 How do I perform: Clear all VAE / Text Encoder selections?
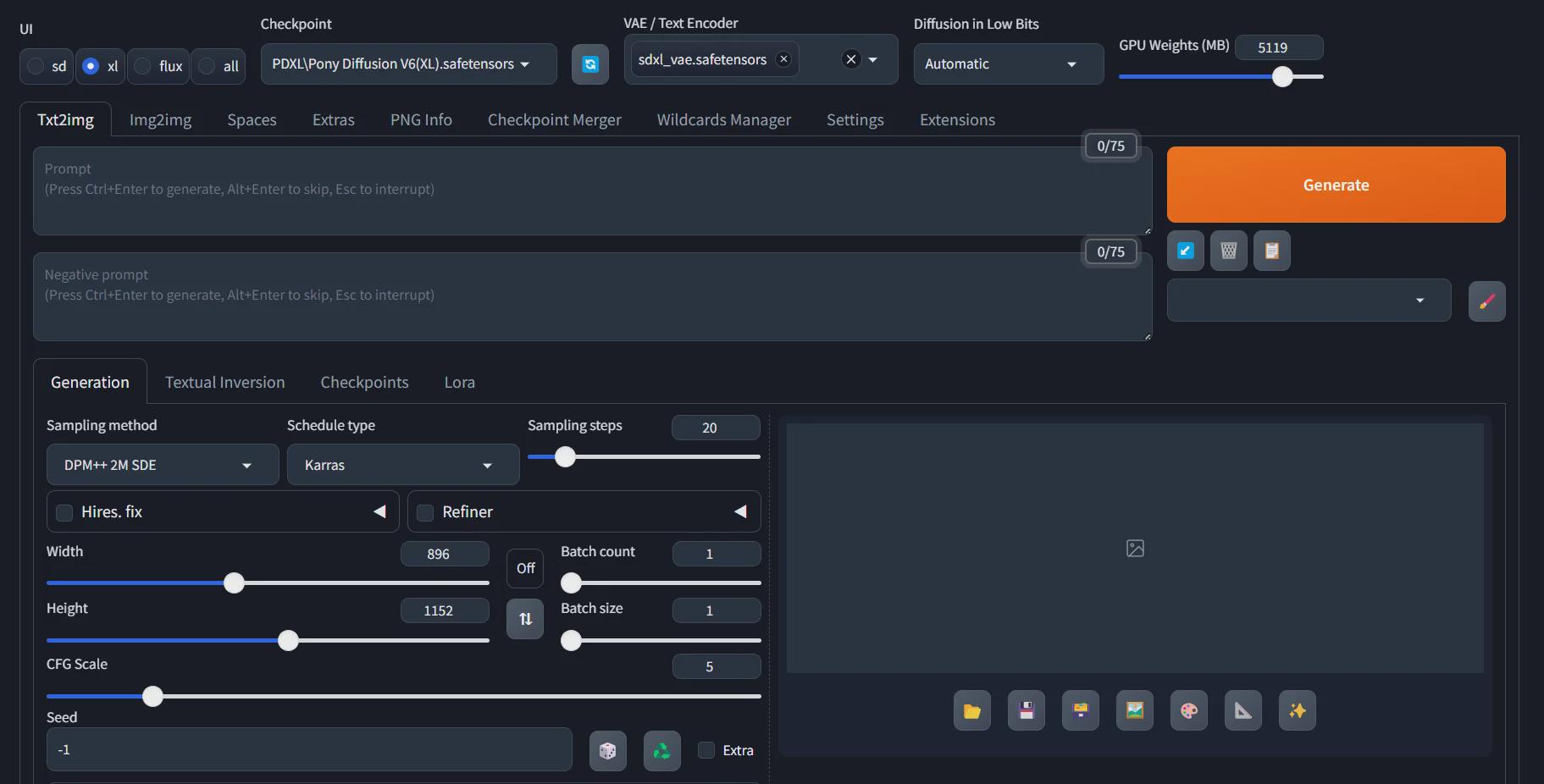pyautogui.click(x=851, y=59)
